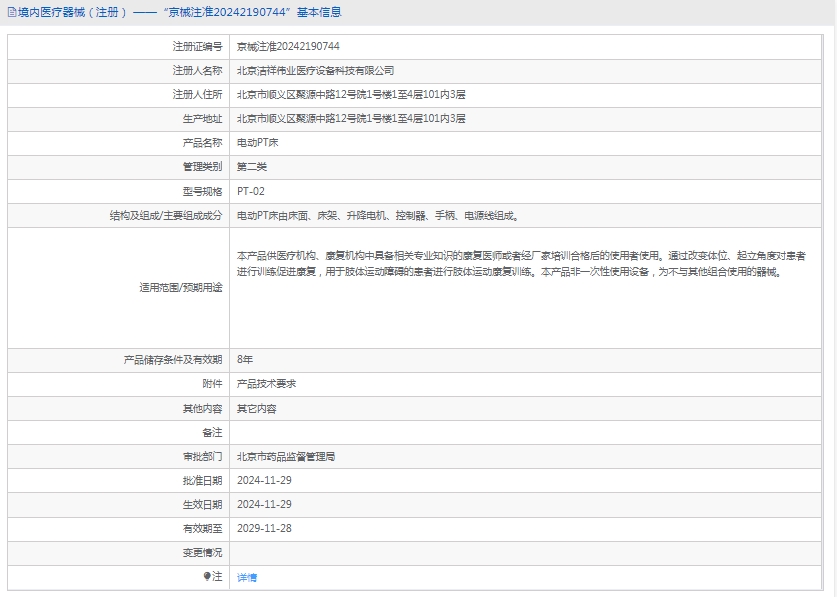The image size is (837, 597).
Task: Click the lightbulb icon beside 注
Action: coord(208,577)
